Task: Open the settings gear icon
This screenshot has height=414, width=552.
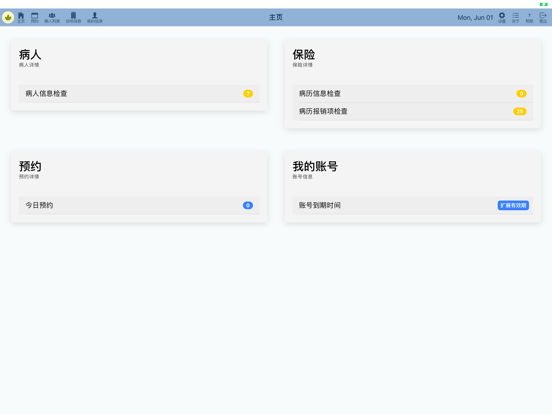Action: [x=502, y=17]
